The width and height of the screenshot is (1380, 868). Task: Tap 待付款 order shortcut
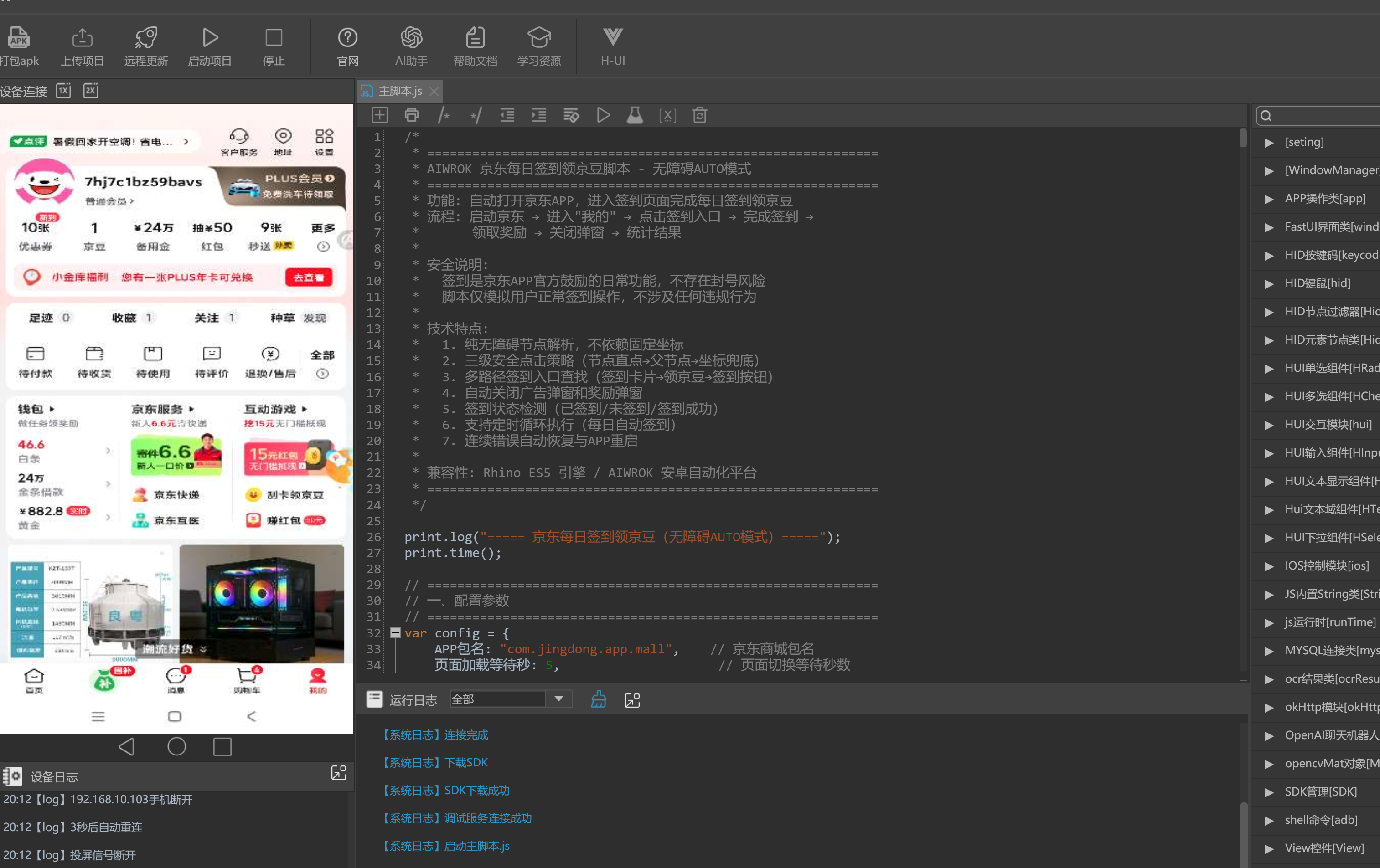pyautogui.click(x=36, y=362)
